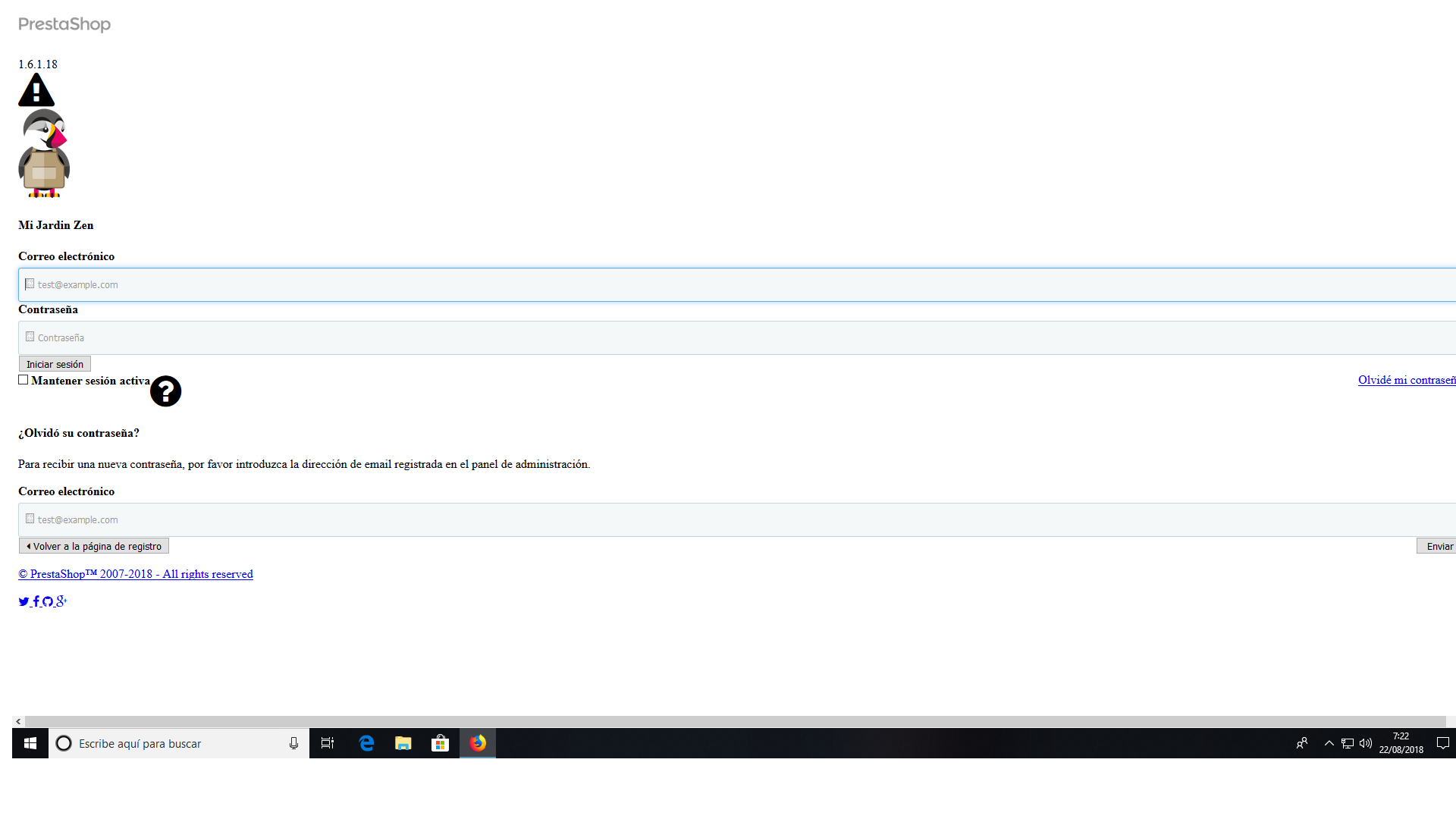
Task: Click the PrestaShop puffin mascot image
Action: (x=44, y=153)
